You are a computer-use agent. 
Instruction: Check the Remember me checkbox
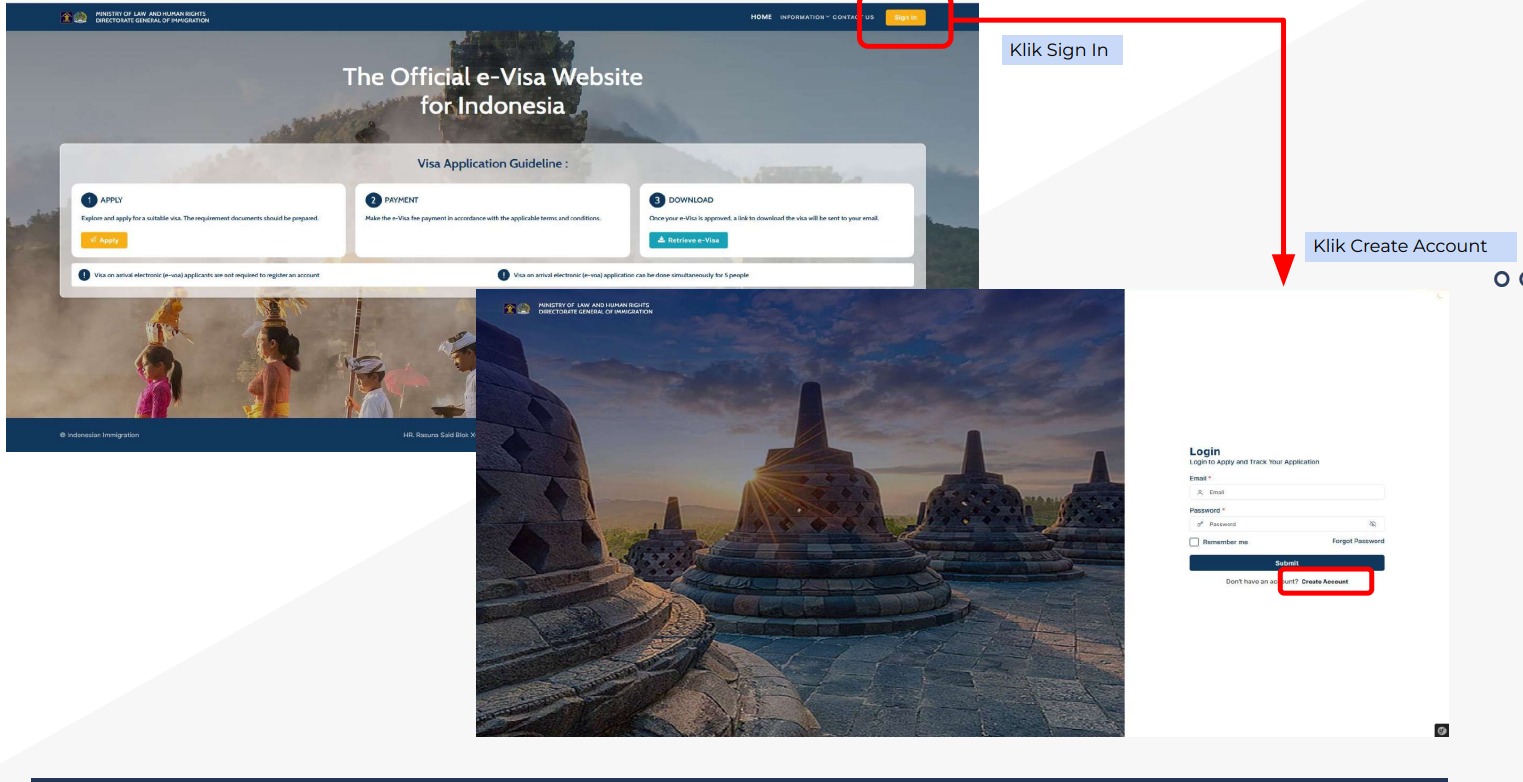1194,542
